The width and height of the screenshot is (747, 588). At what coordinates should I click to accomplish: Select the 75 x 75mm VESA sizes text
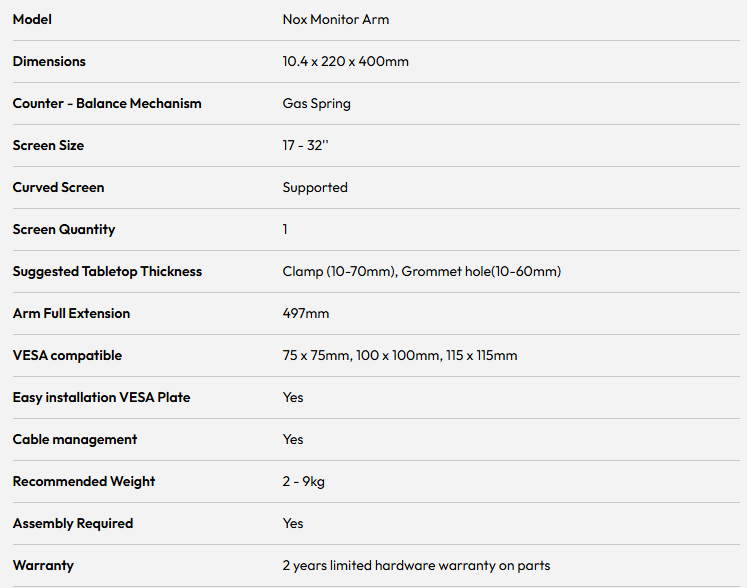pos(400,355)
